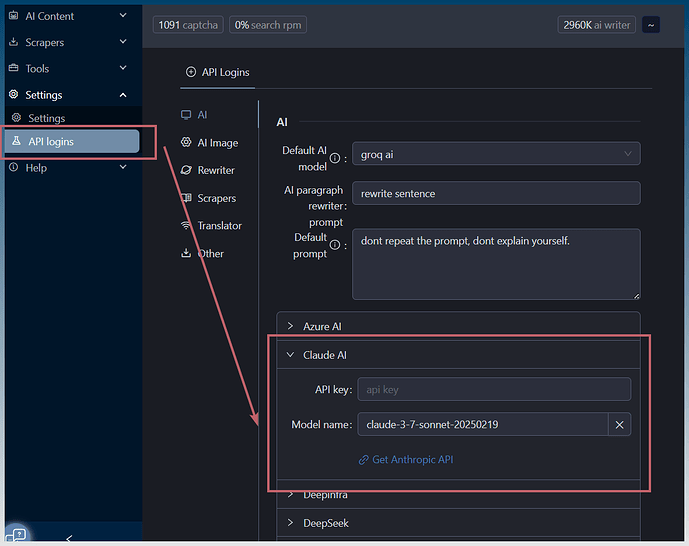The image size is (689, 546).
Task: Click the AI Content sidebar icon
Action: click(14, 15)
